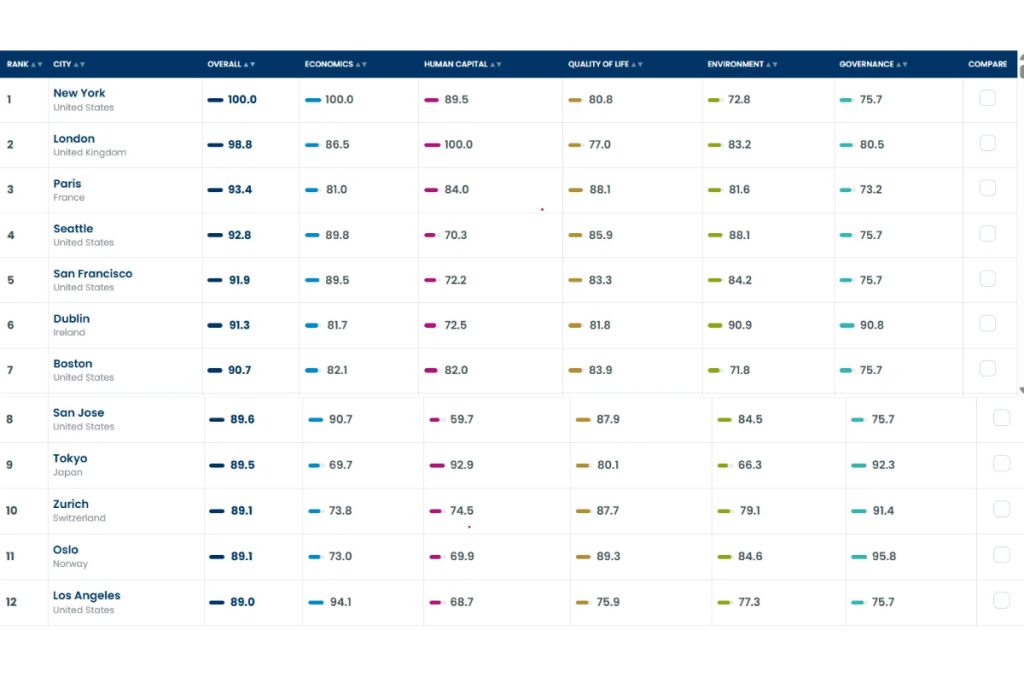Click Oslo's governance score 95.8

[884, 556]
